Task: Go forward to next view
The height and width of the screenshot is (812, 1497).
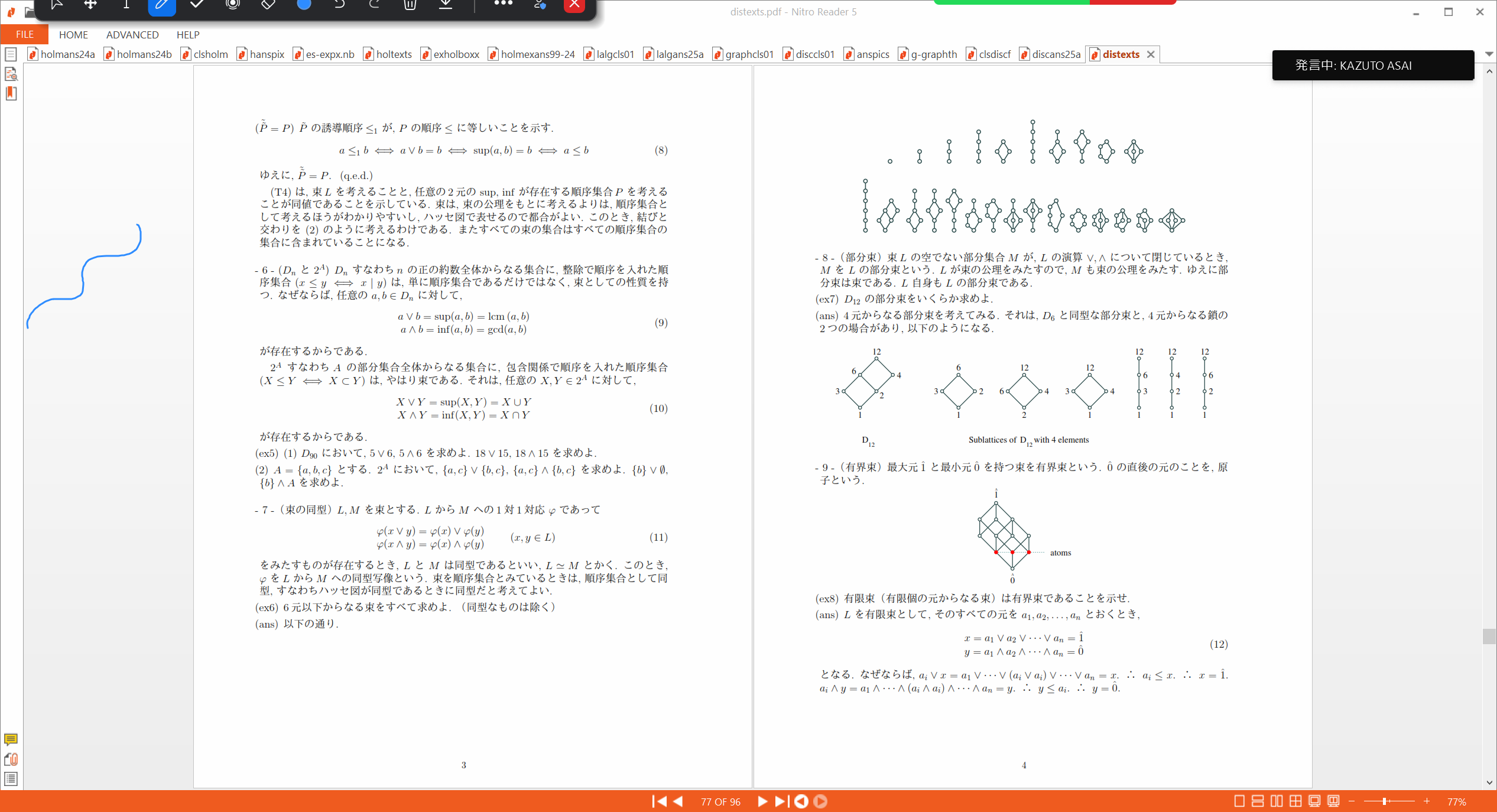Action: 820,801
